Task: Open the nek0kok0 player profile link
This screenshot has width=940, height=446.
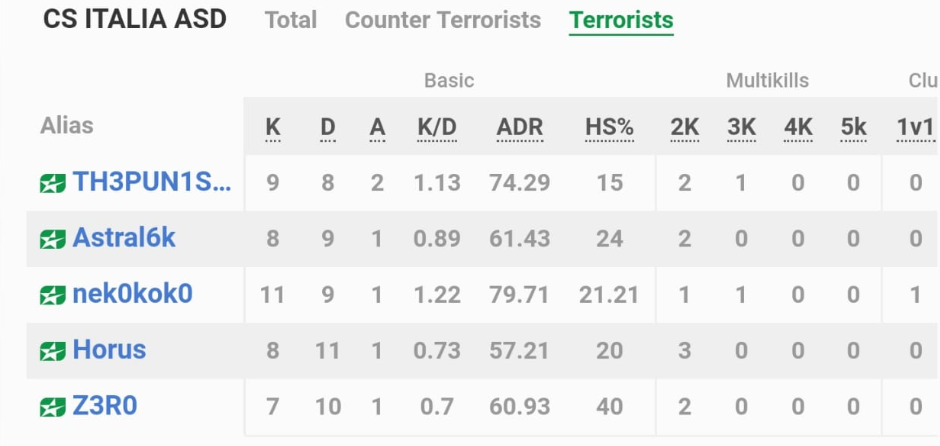Action: click(132, 294)
